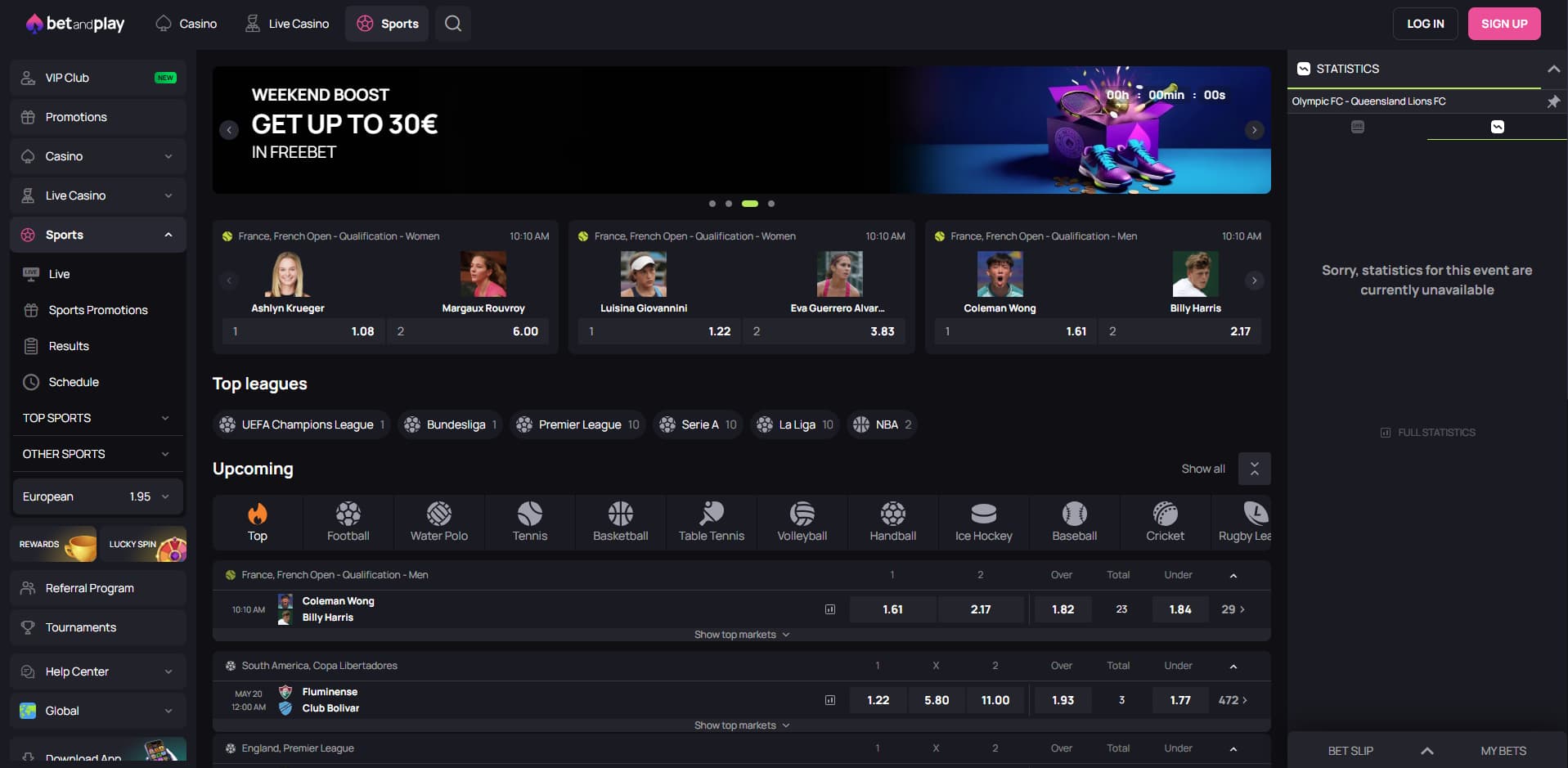The height and width of the screenshot is (768, 1568).
Task: Click the REWARDS coins tile
Action: point(54,545)
